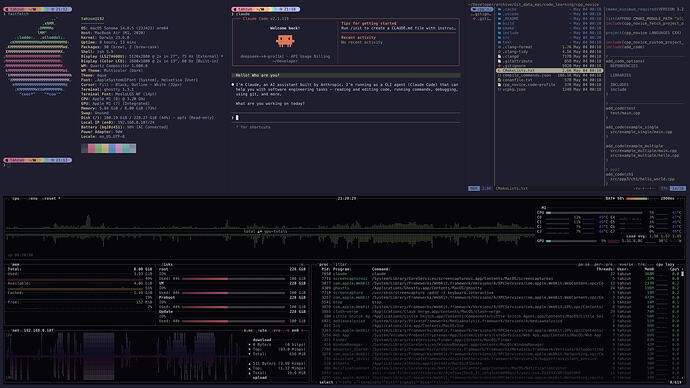Open the cmake folder icon
This screenshot has width=690, height=388.
499,28
